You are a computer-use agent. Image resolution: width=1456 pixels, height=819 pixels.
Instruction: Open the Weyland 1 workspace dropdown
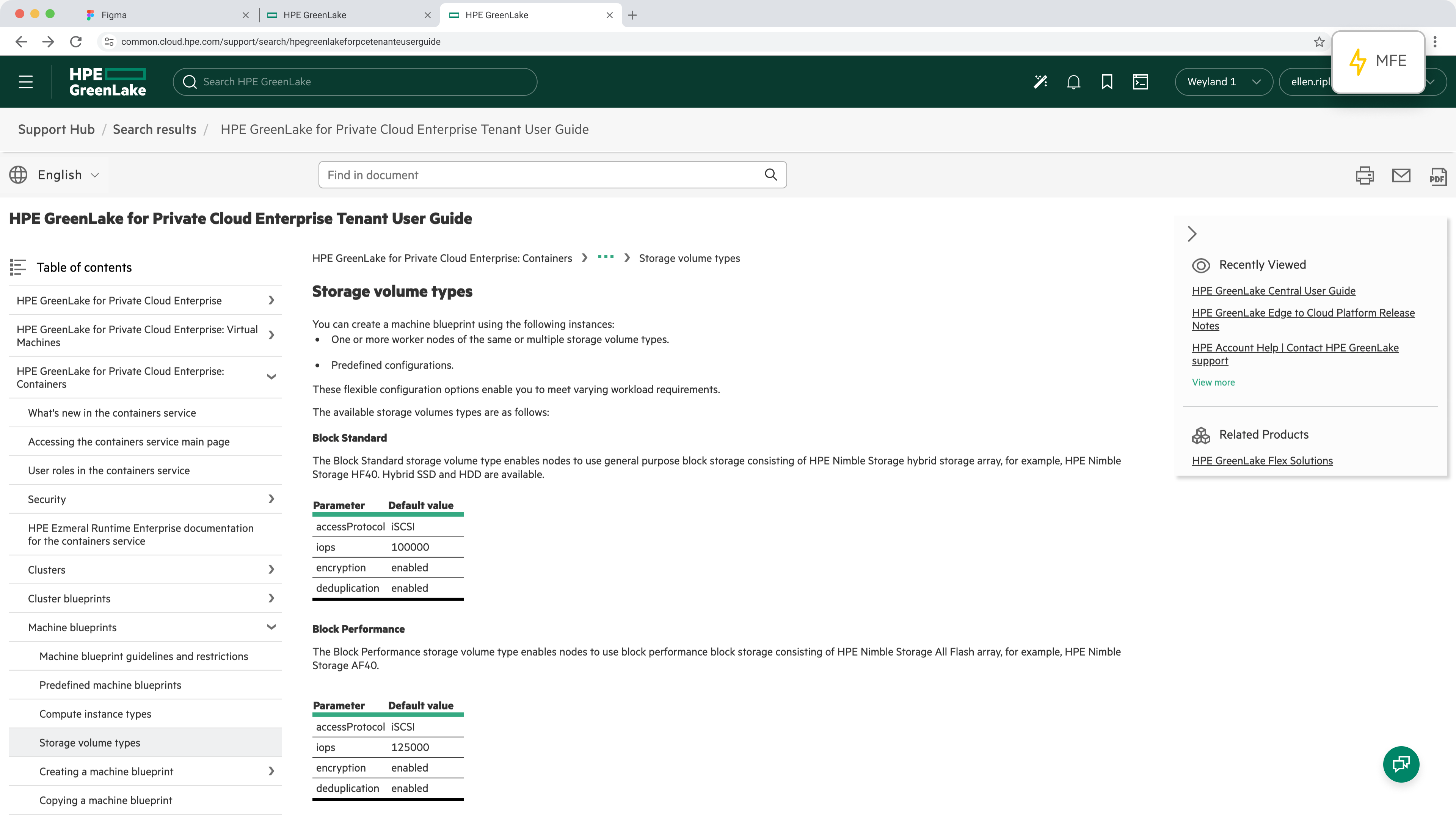pyautogui.click(x=1223, y=82)
